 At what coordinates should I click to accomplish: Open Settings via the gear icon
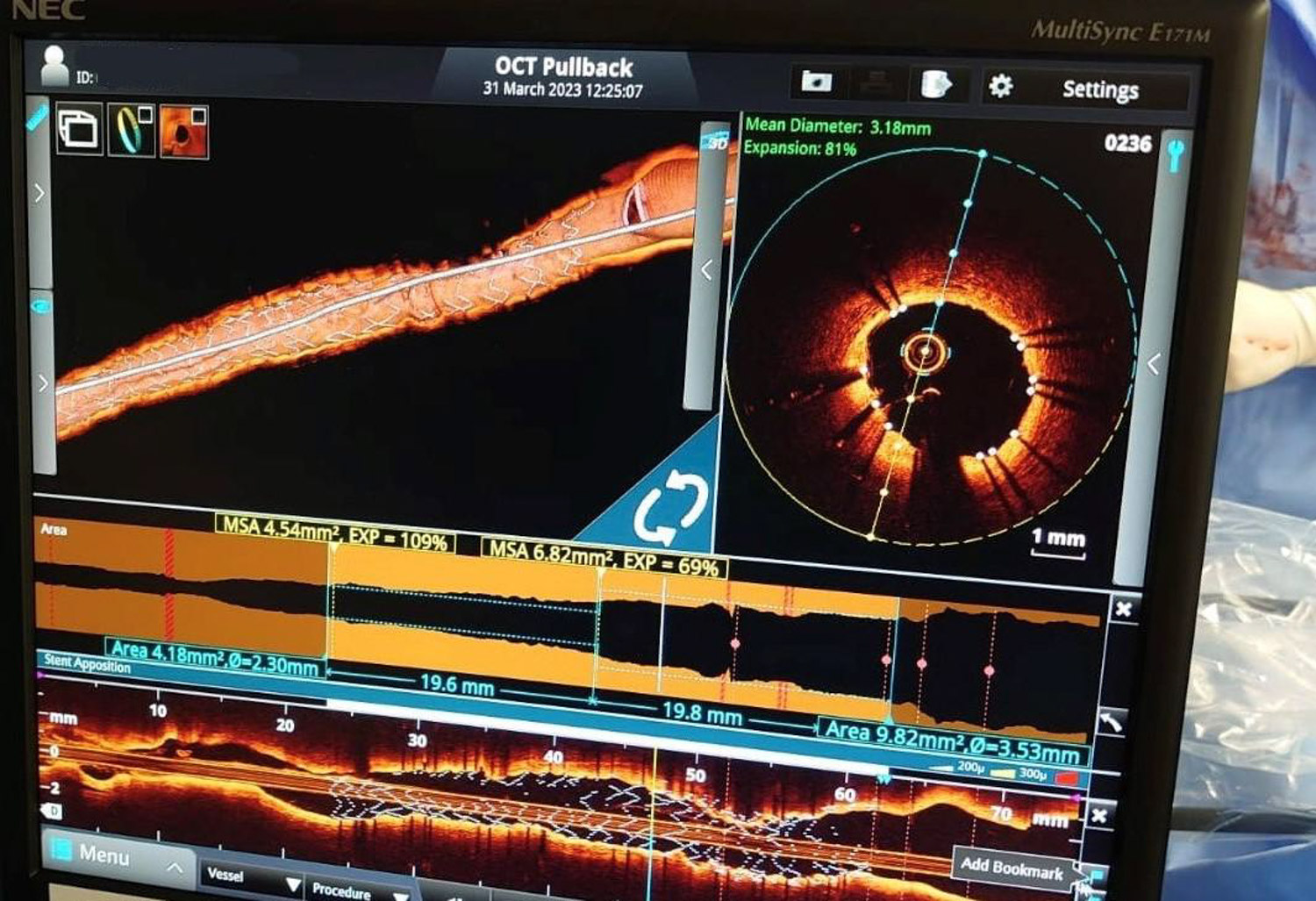point(1001,86)
